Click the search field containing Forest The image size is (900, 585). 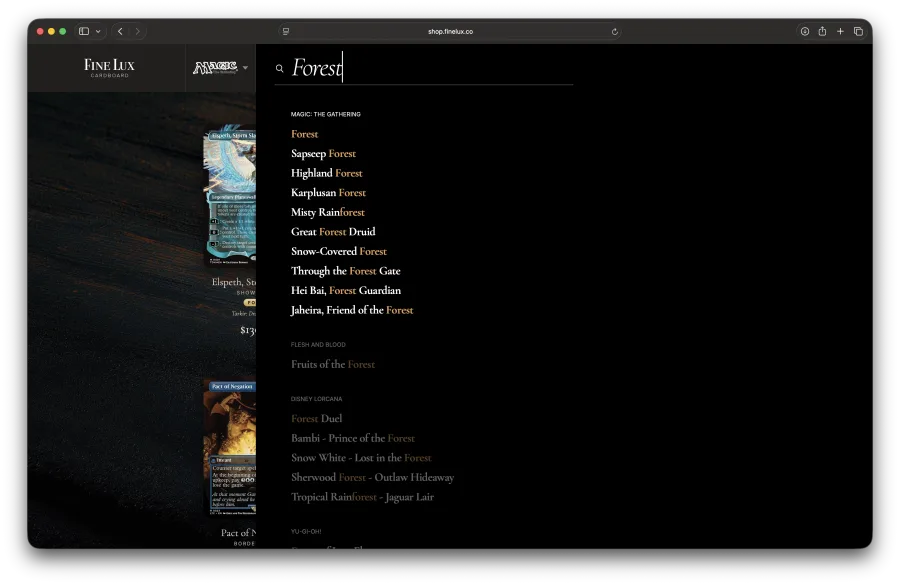(424, 68)
